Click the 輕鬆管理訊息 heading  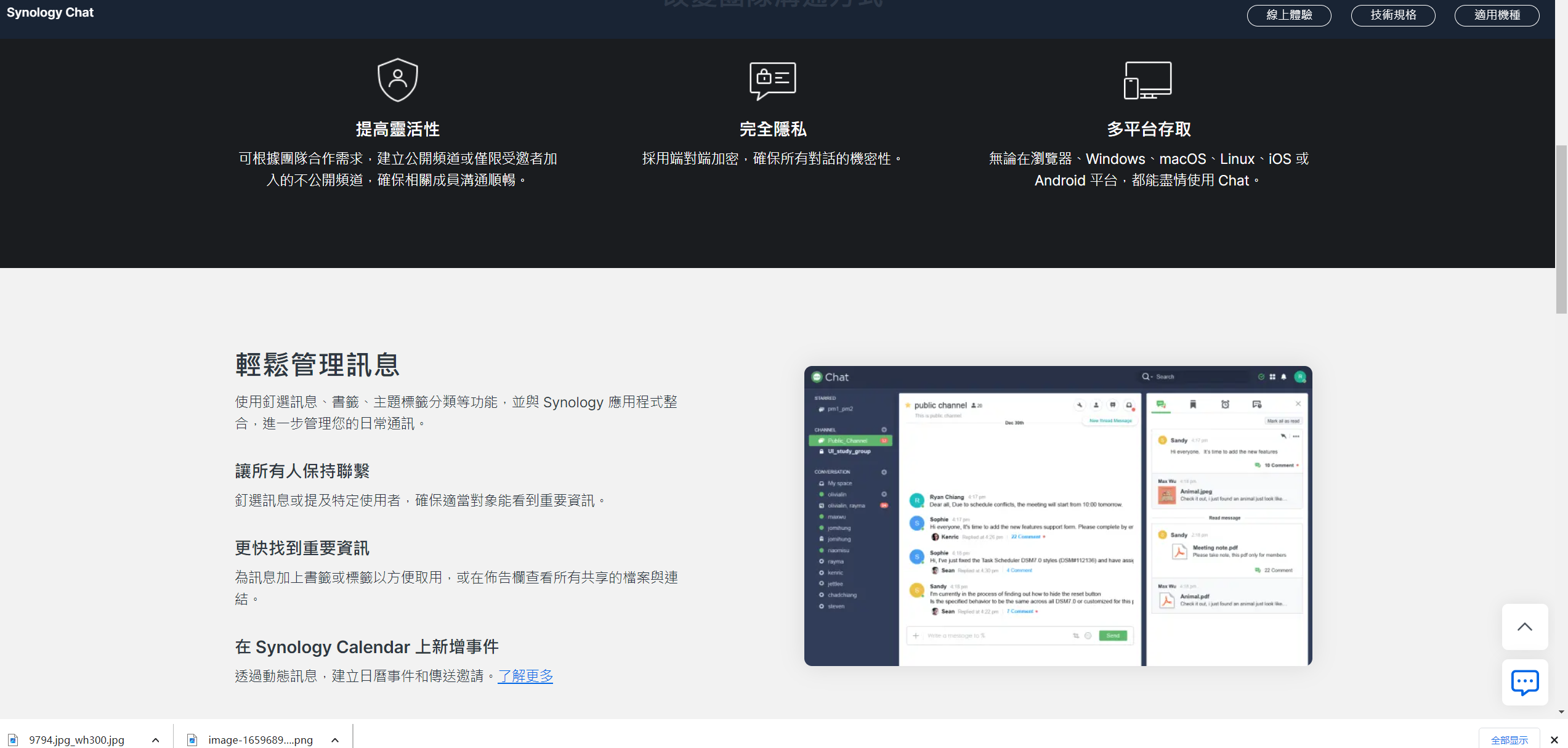coord(318,365)
